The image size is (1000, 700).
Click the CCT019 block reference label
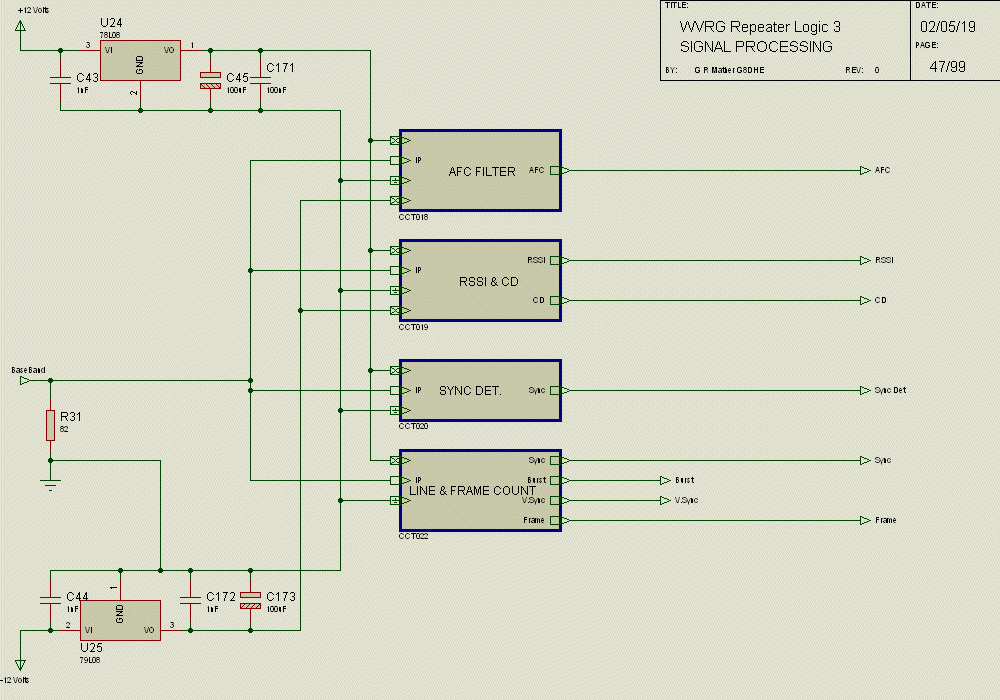413,327
